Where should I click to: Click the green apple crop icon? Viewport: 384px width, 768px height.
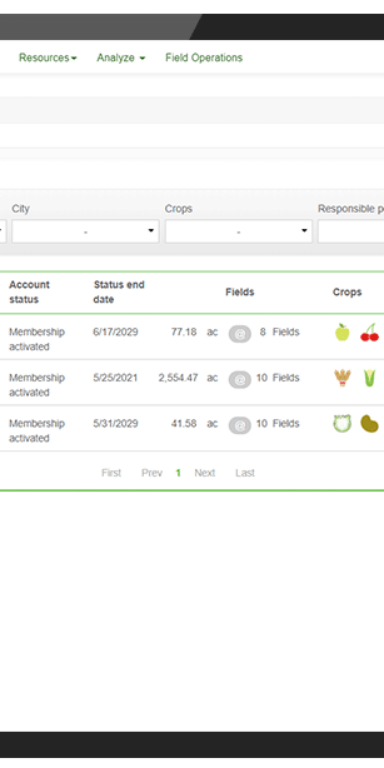click(342, 332)
